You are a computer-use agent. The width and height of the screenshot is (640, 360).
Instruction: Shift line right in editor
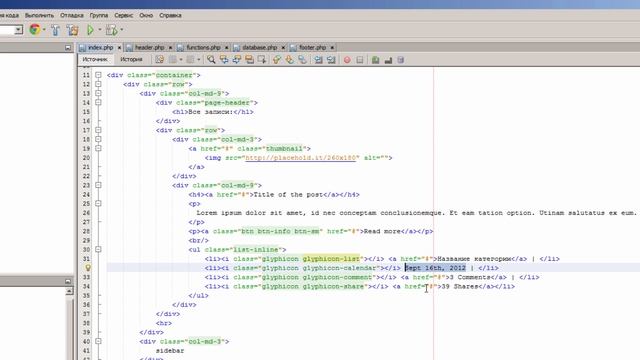point(331,60)
